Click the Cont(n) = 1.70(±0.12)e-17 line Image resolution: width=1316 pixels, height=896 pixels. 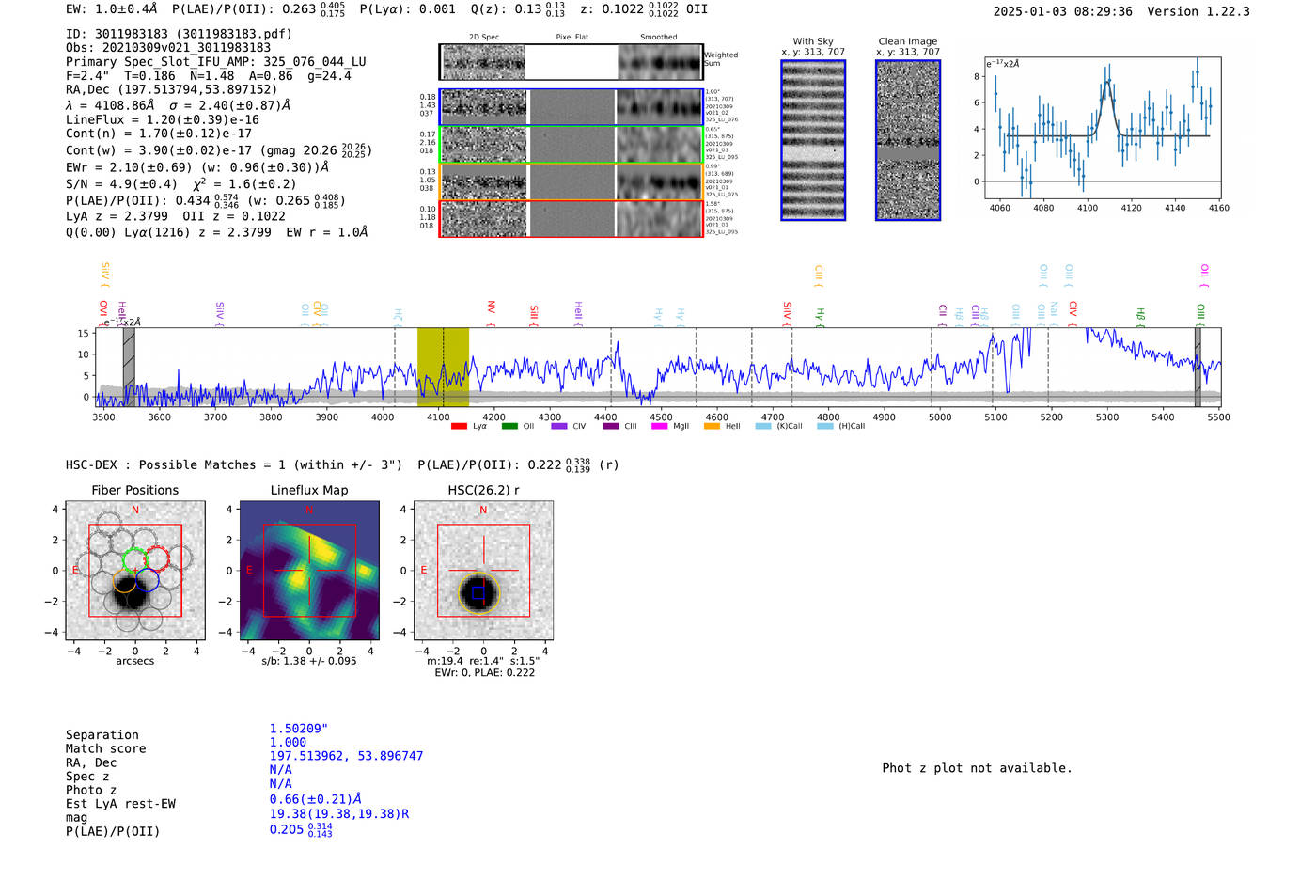click(159, 134)
